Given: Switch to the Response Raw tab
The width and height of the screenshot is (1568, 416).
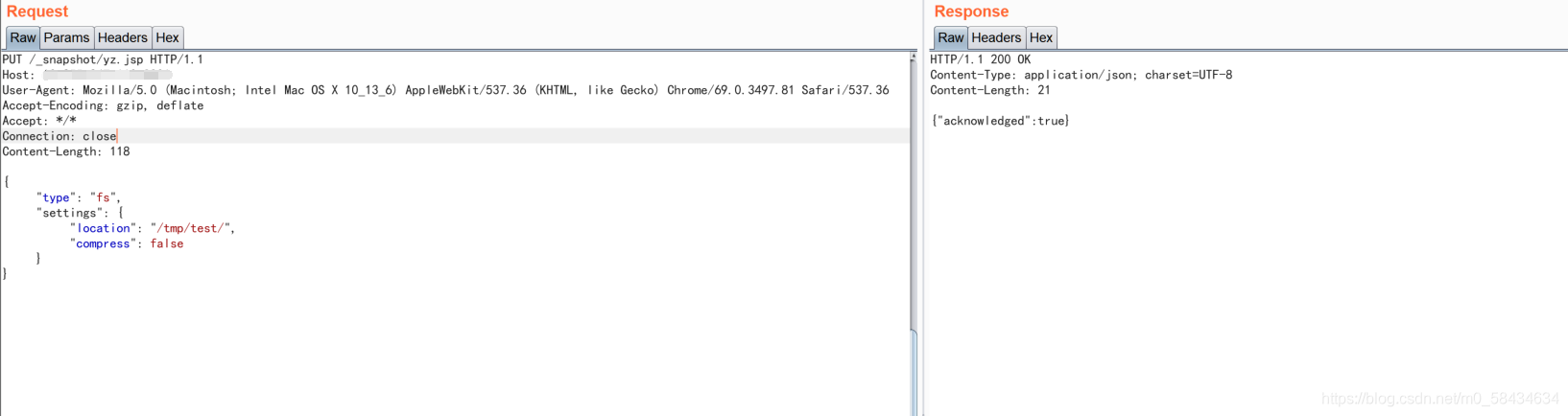Looking at the screenshot, I should (x=951, y=37).
